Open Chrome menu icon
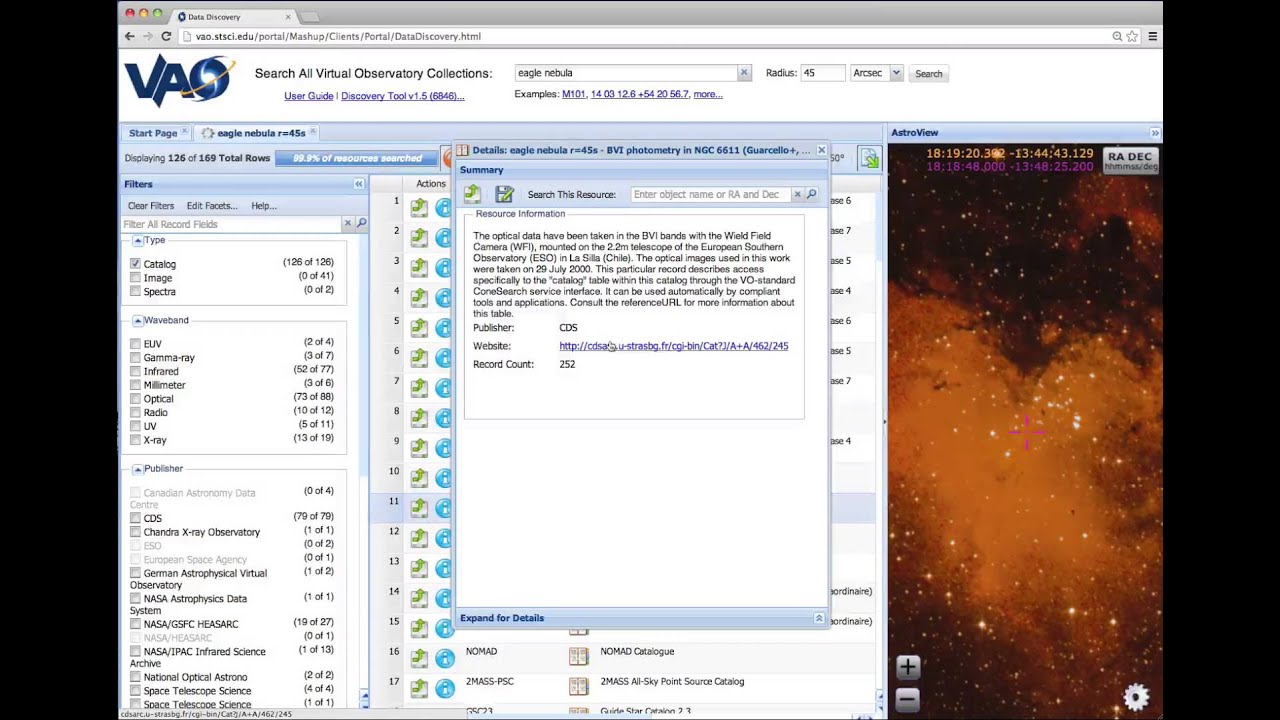This screenshot has height=720, width=1280. pos(1152,36)
